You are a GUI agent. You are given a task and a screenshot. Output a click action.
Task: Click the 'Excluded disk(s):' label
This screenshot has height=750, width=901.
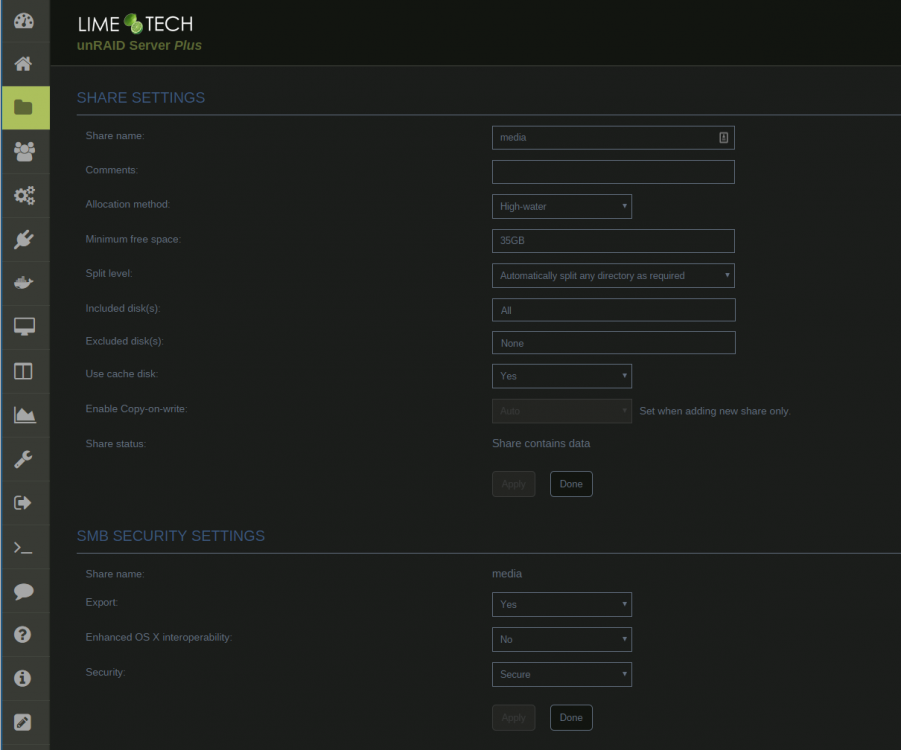(x=125, y=341)
